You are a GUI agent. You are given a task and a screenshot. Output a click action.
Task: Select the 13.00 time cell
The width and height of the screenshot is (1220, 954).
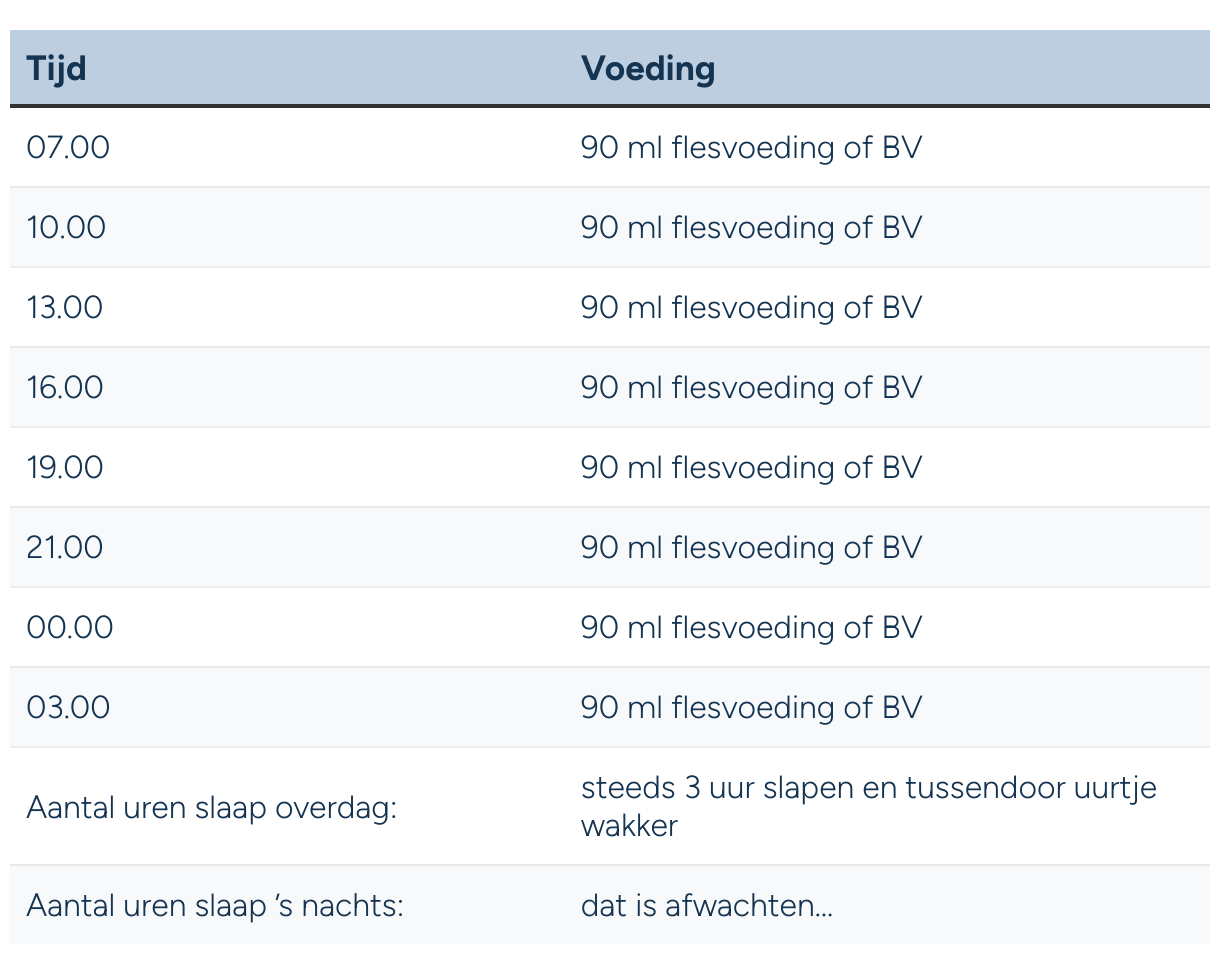pyautogui.click(x=65, y=307)
